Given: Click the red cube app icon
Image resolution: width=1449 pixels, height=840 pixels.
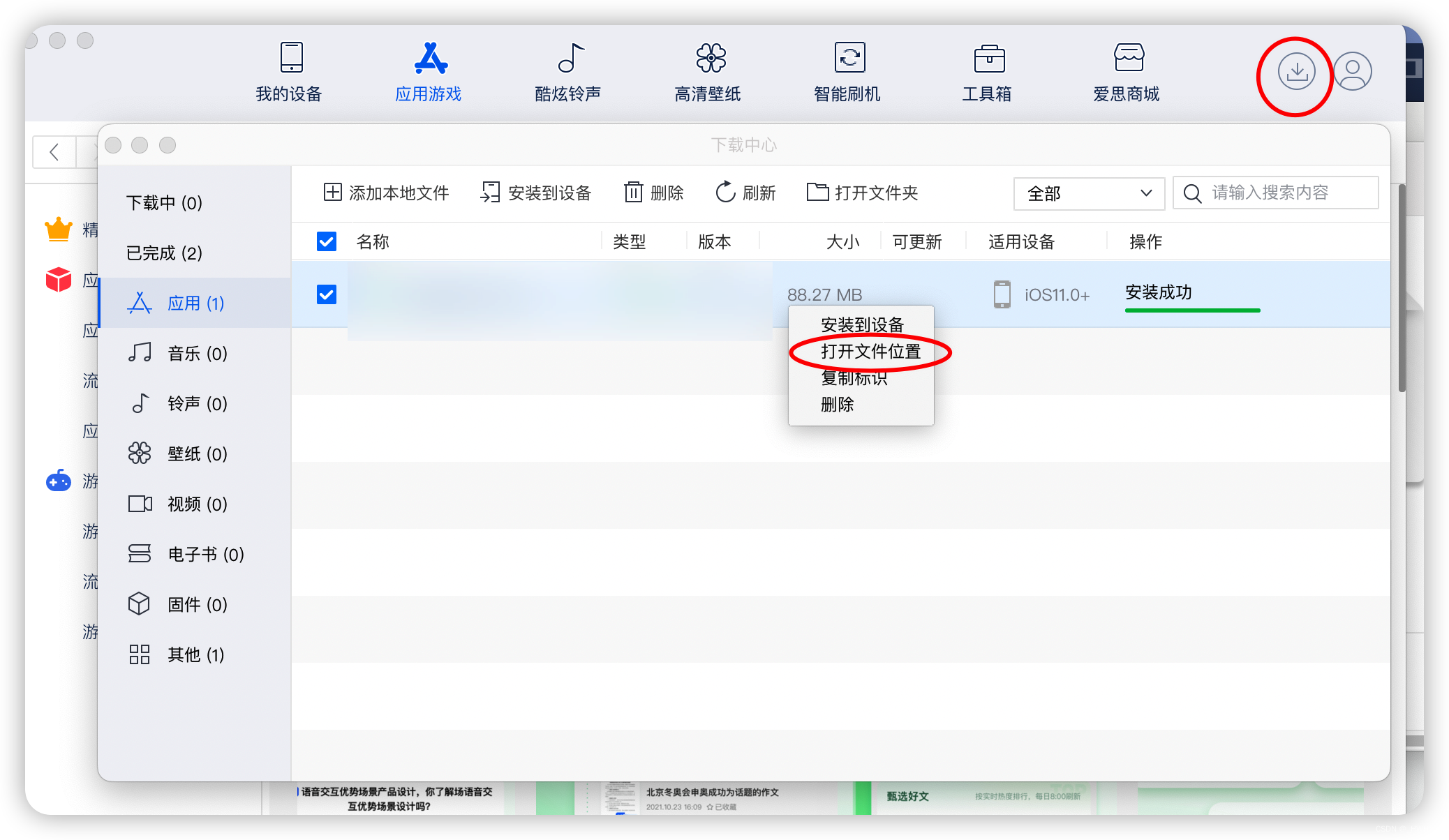Looking at the screenshot, I should (59, 280).
